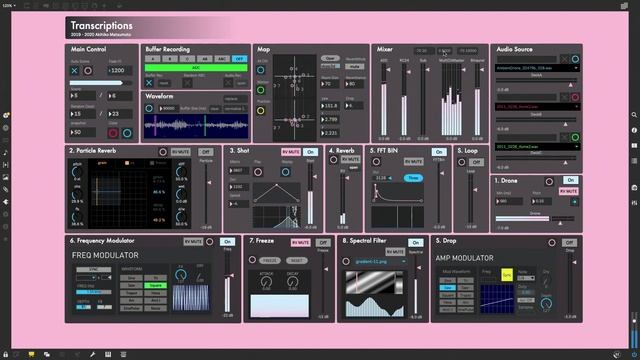Viewport: 640px width, 360px height.
Task: Click the circle button in Drone header
Action: pos(549,181)
